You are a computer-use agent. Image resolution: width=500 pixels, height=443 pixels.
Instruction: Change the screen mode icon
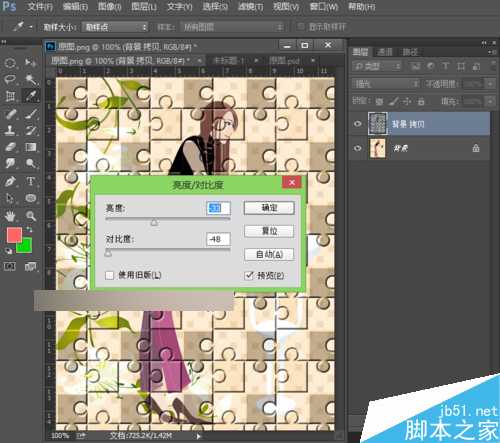click(x=31, y=266)
